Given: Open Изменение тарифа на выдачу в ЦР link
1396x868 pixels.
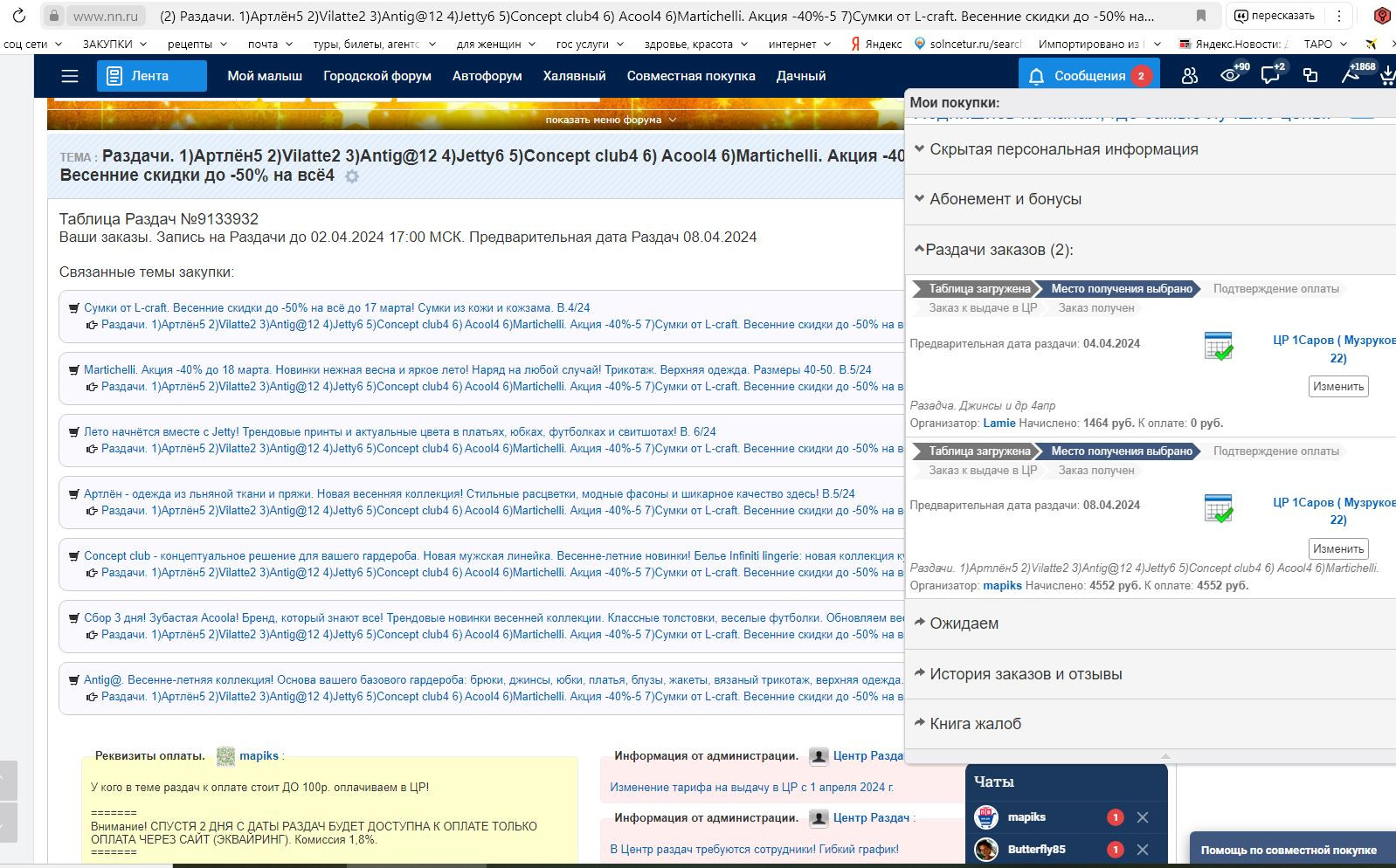Looking at the screenshot, I should pyautogui.click(x=751, y=787).
